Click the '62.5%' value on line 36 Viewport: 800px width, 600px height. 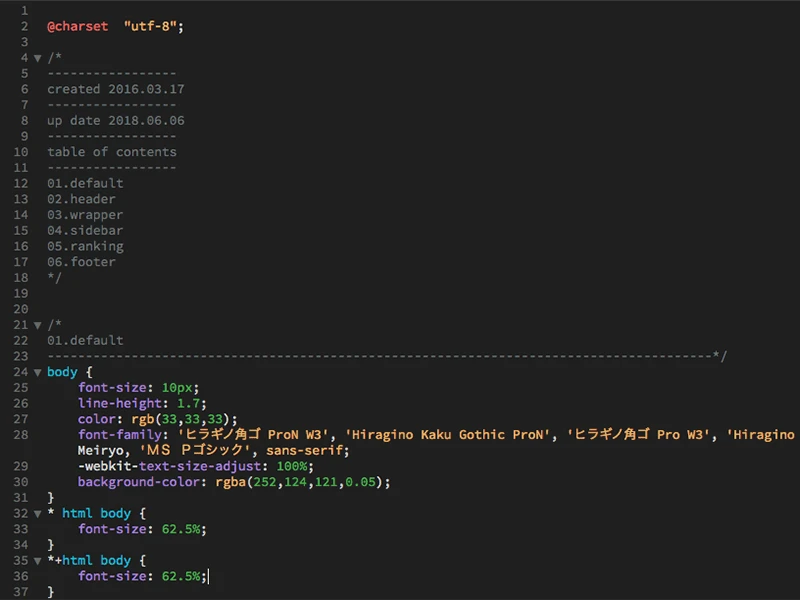[x=181, y=577]
